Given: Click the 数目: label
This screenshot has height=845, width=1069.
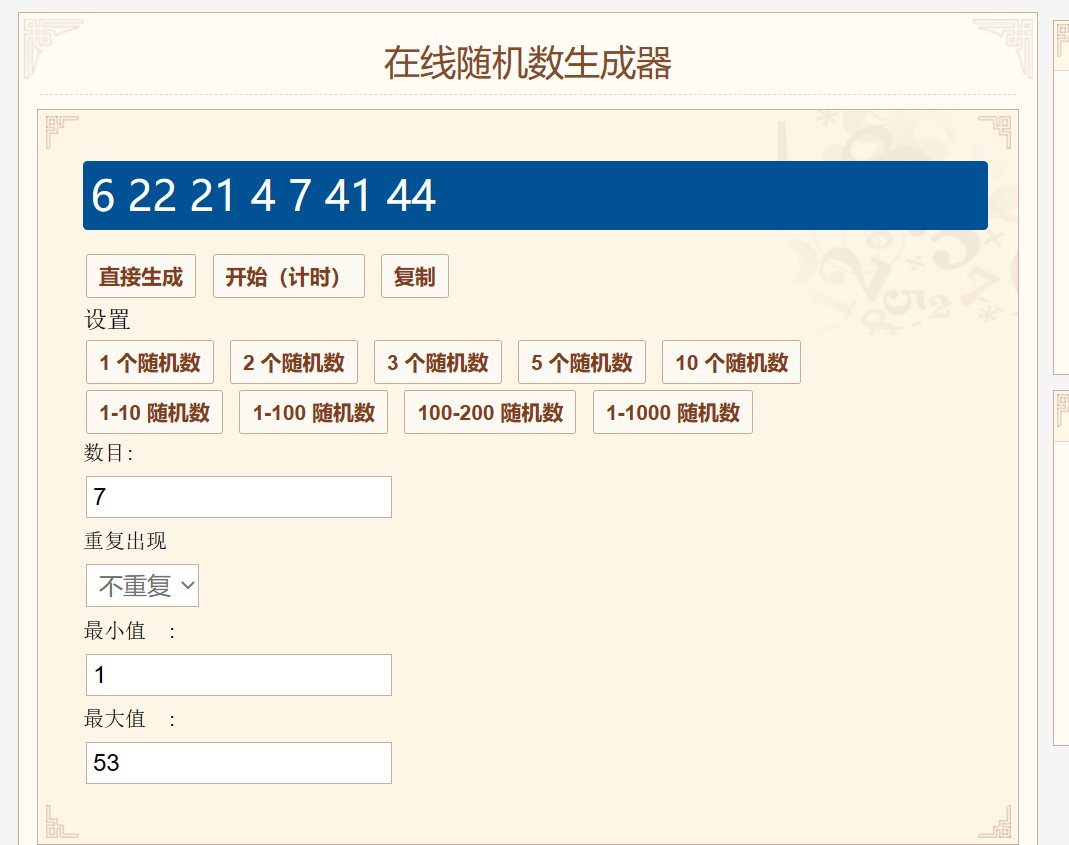Looking at the screenshot, I should pos(108,453).
